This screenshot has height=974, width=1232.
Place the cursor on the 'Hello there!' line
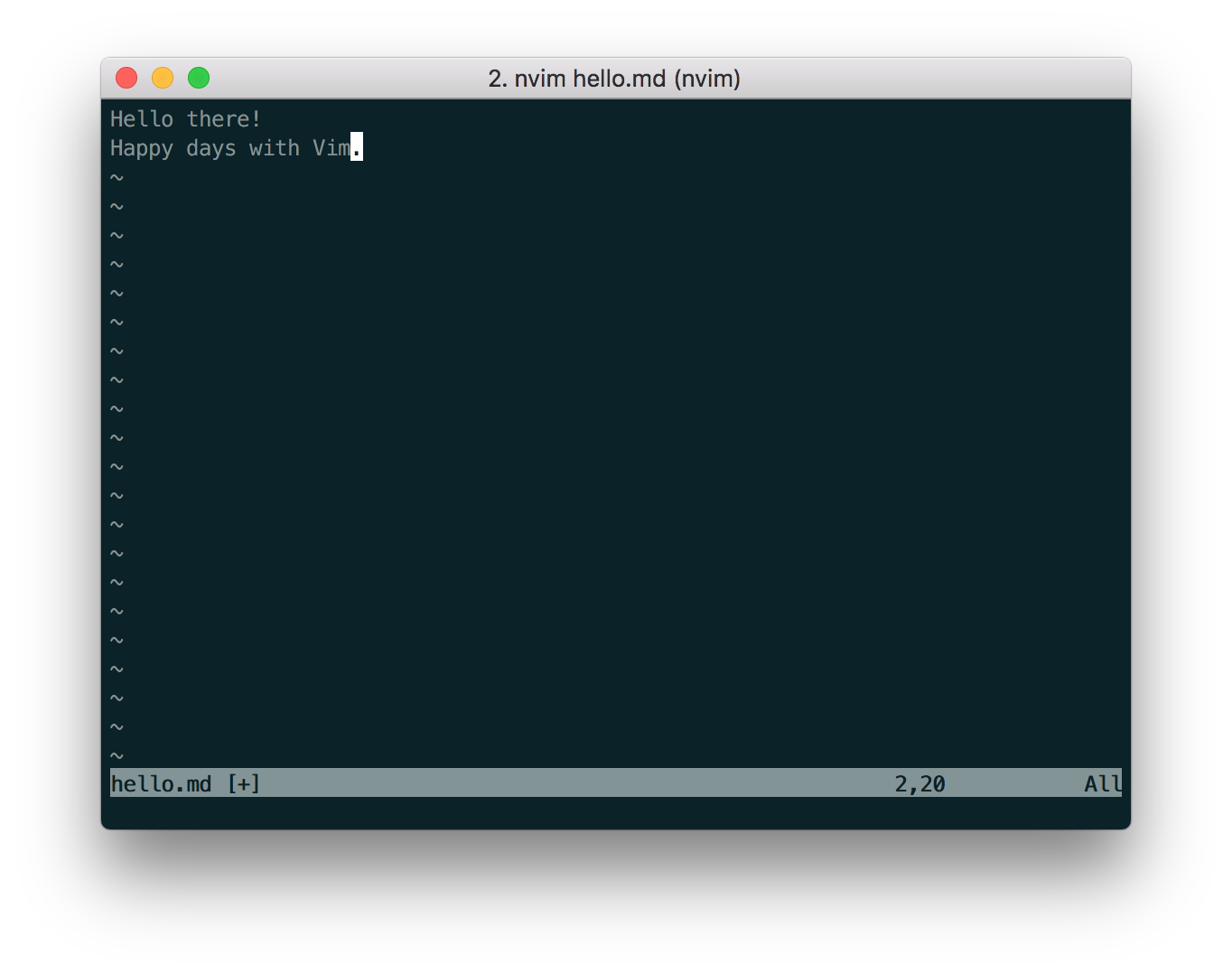tap(186, 119)
